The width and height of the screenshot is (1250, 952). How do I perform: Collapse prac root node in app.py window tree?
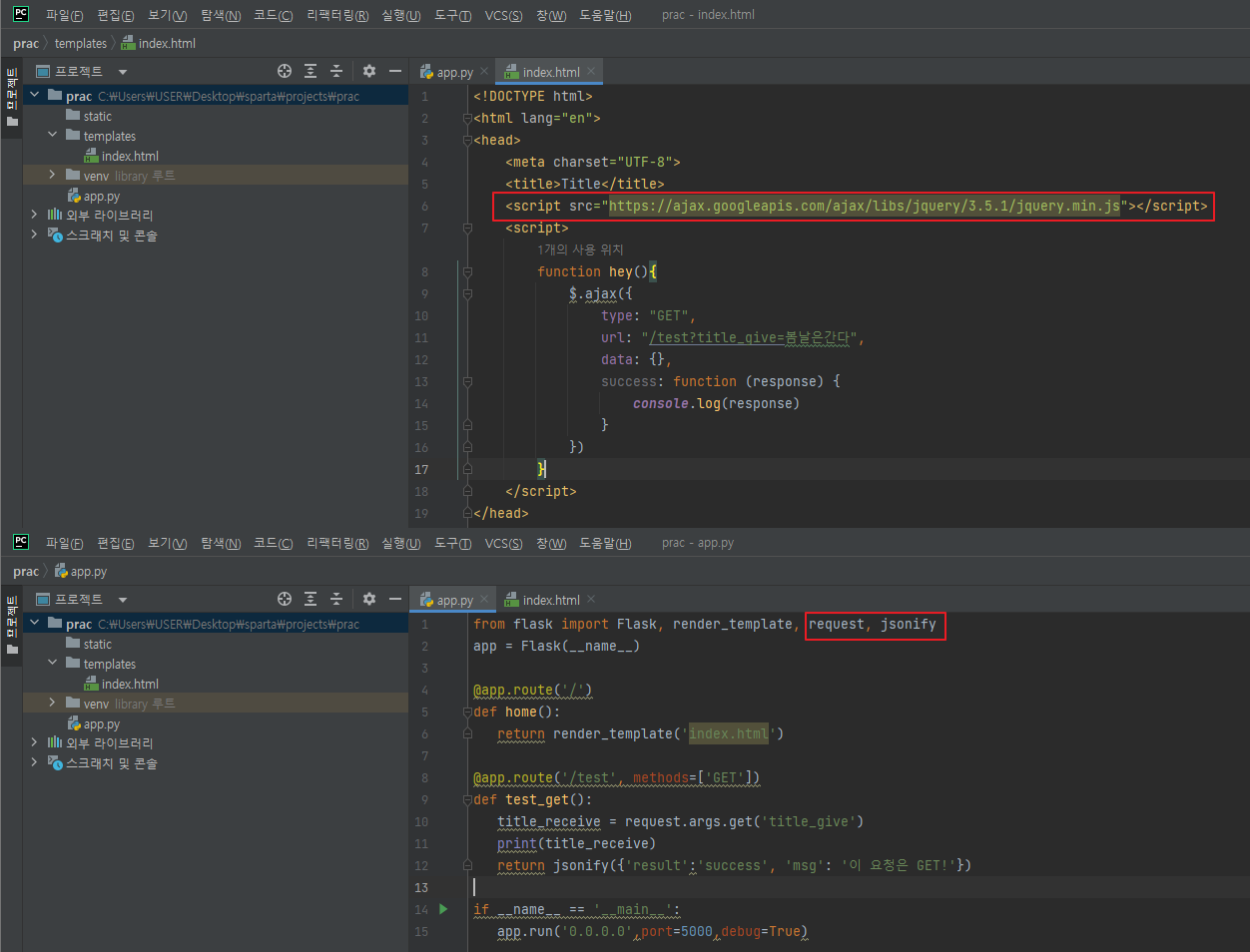click(x=34, y=623)
